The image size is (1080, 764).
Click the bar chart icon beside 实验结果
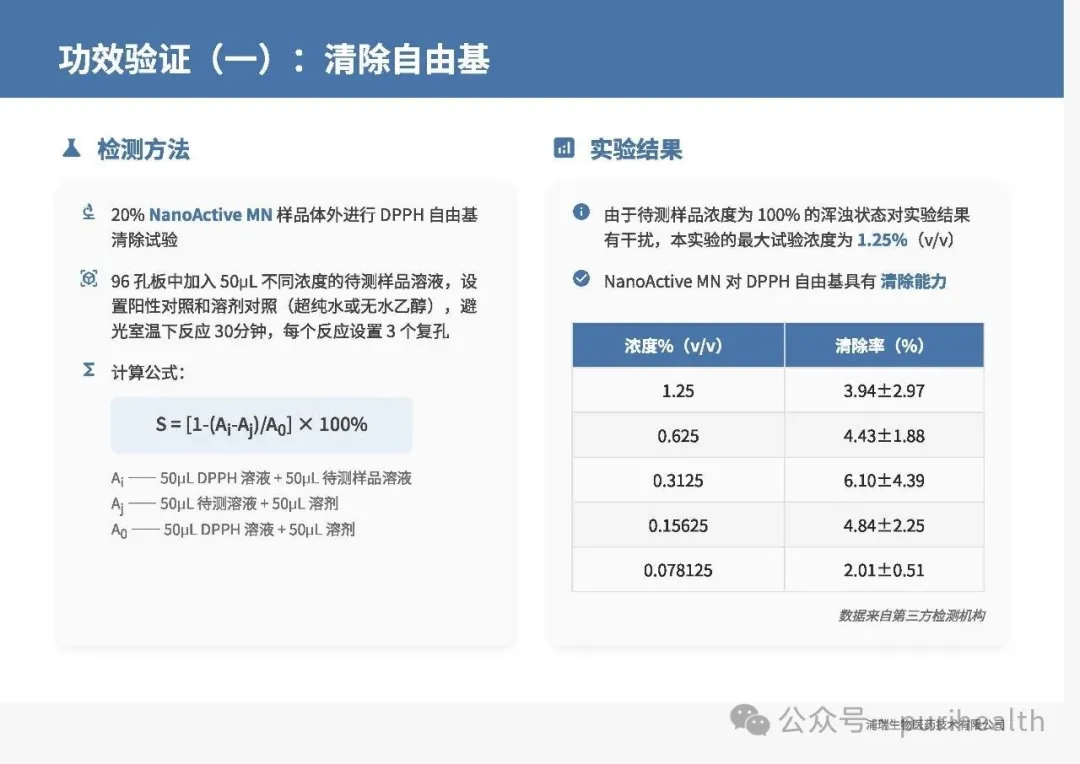pyautogui.click(x=564, y=149)
